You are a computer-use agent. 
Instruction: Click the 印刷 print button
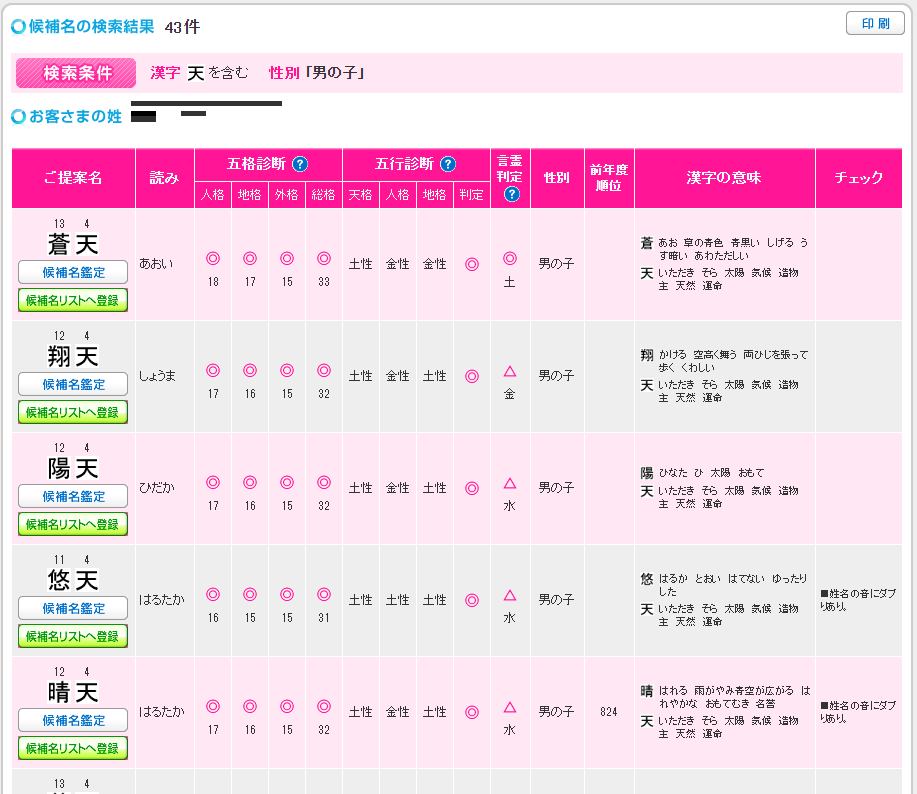click(875, 23)
